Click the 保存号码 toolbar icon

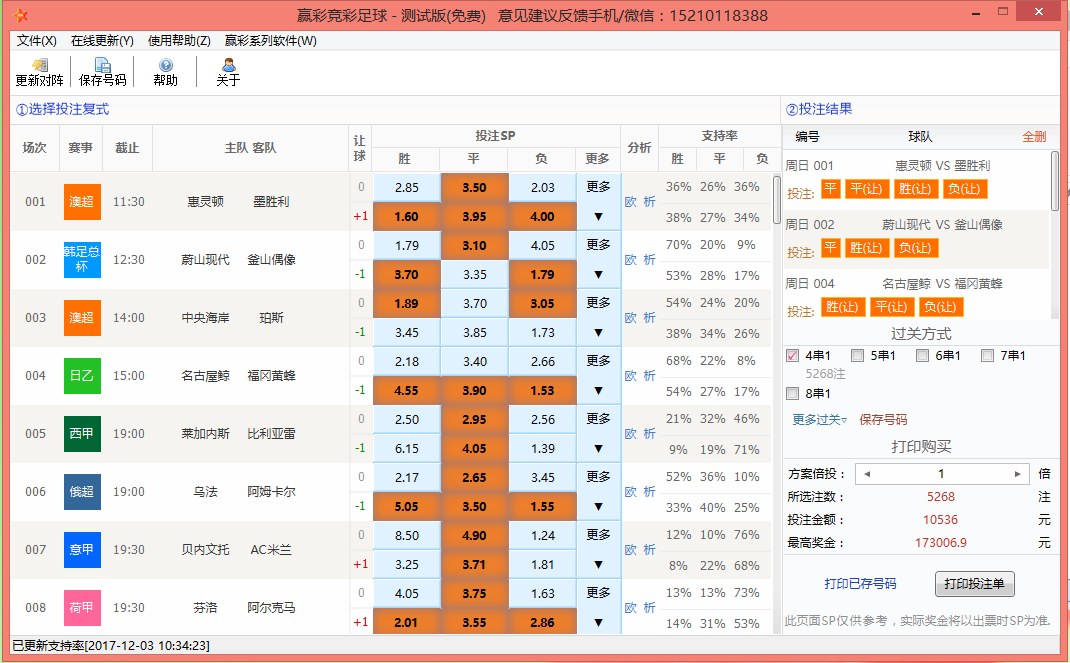[102, 72]
